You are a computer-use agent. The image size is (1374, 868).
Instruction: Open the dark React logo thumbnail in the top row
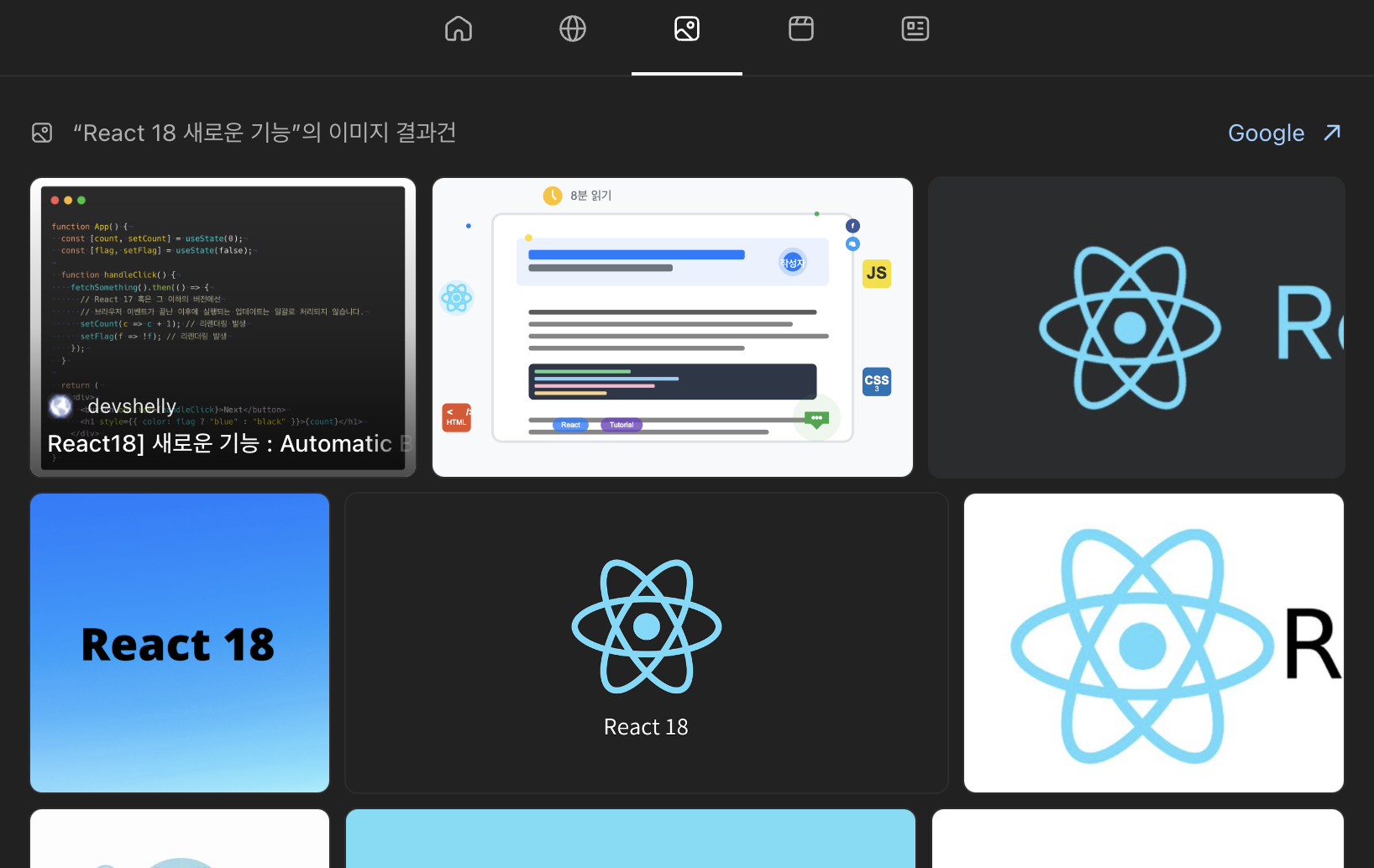tap(1136, 327)
